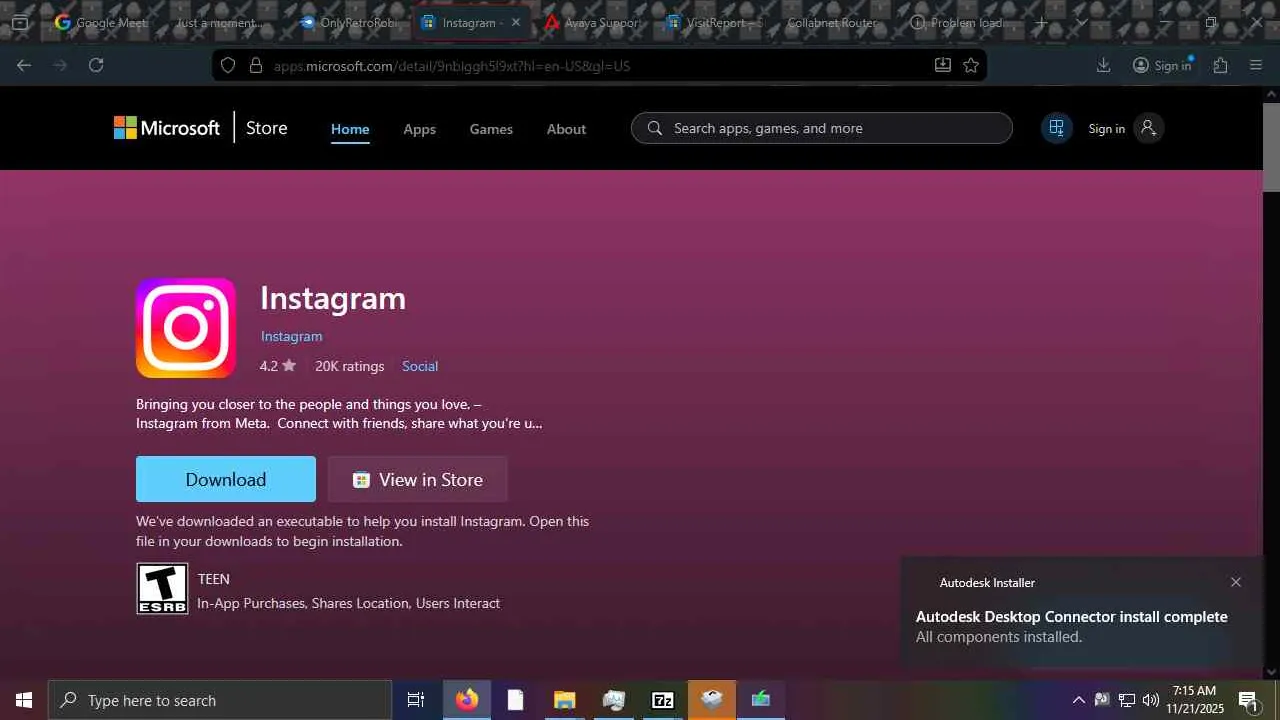Viewport: 1280px width, 720px height.
Task: Bookmark this page with the star icon
Action: click(x=971, y=65)
